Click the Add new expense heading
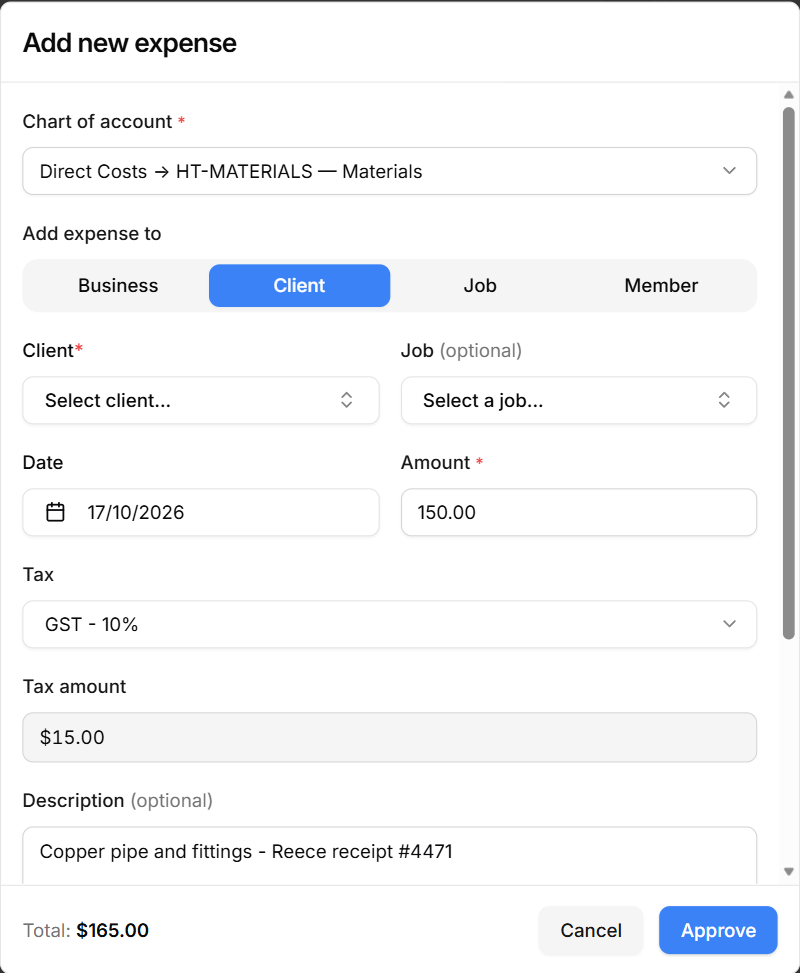800x973 pixels. [x=130, y=43]
